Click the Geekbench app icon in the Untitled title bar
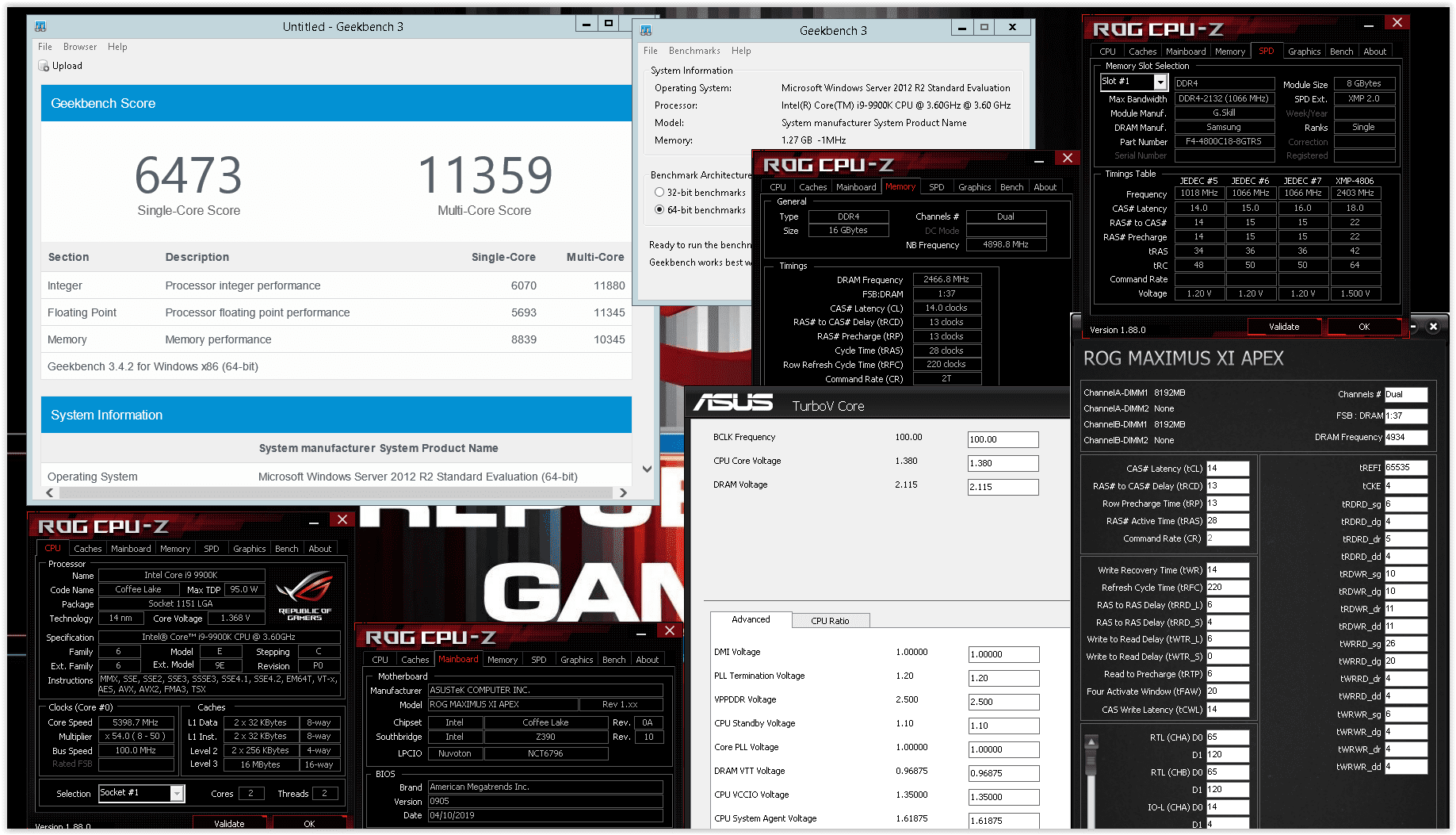The width and height of the screenshot is (1456, 835). 40,26
